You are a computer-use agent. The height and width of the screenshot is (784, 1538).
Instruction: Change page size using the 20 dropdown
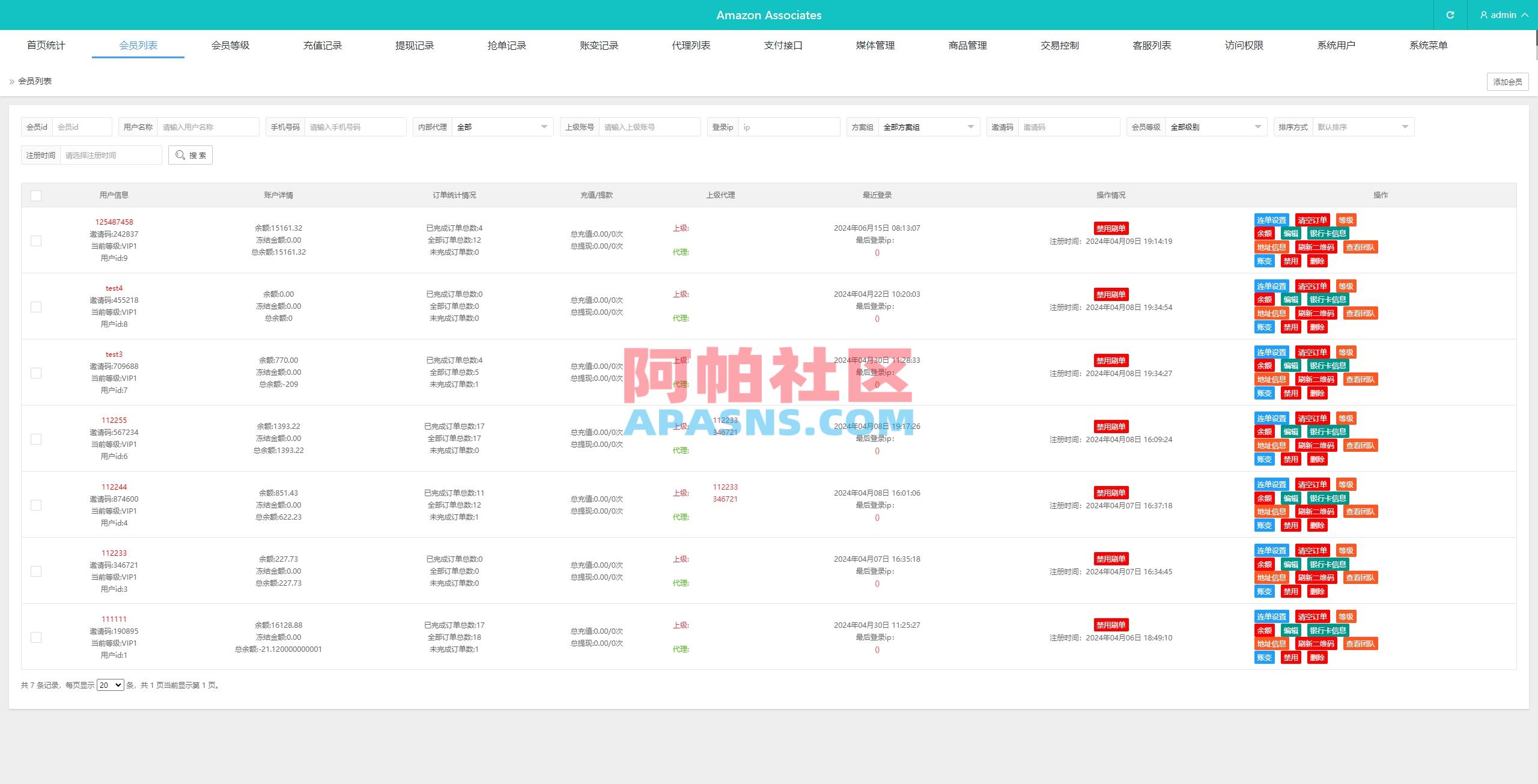[109, 684]
